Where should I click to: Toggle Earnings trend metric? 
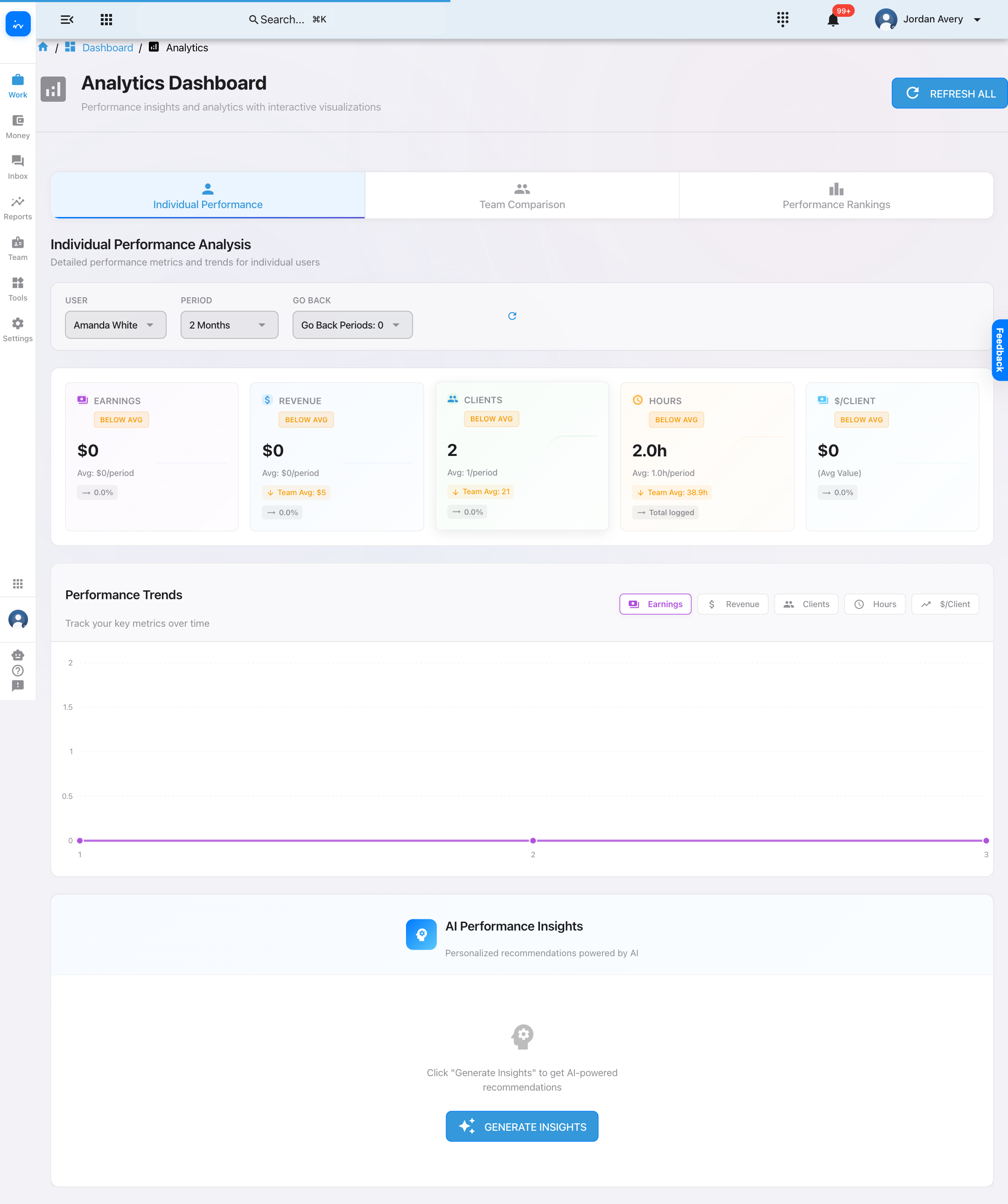point(655,604)
